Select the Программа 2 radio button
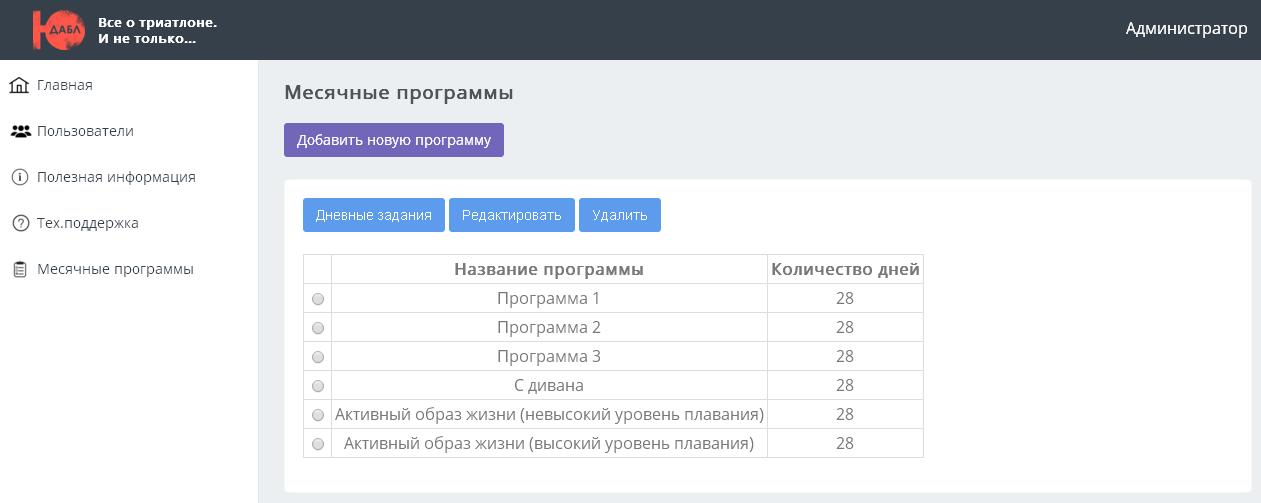The image size is (1261, 503). 318,328
